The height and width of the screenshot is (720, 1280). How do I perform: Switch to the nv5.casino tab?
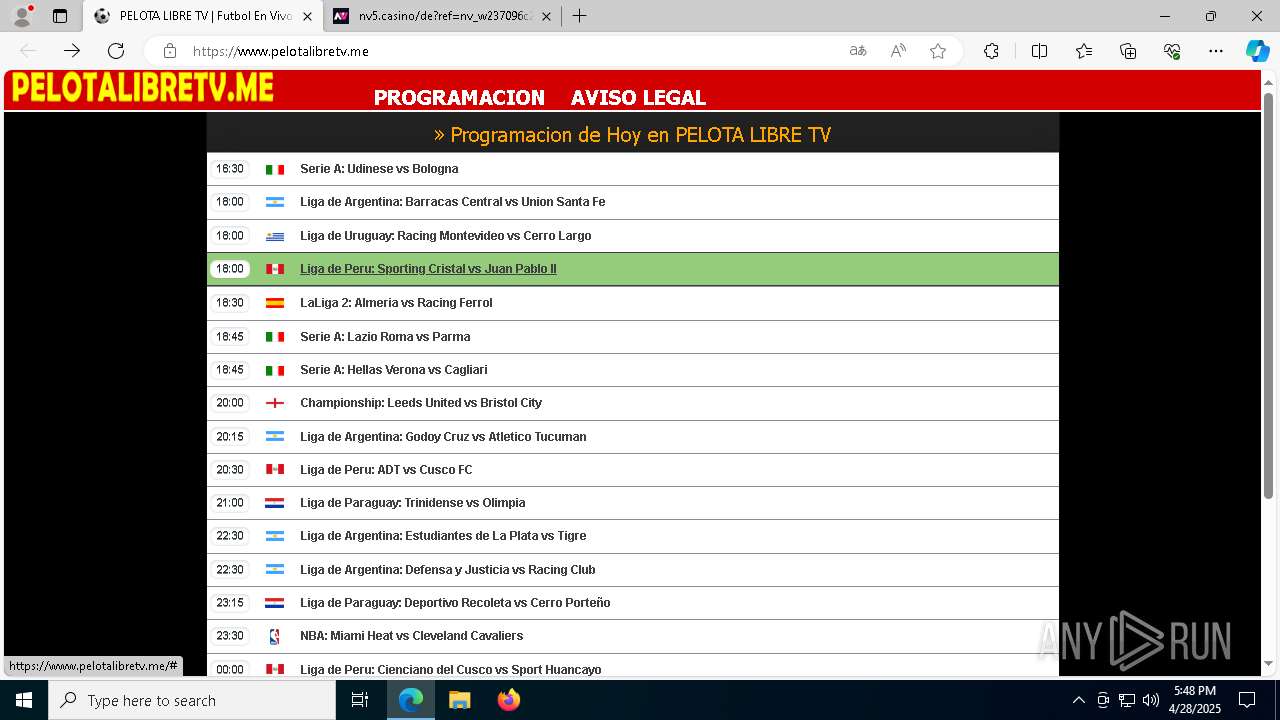pos(444,16)
